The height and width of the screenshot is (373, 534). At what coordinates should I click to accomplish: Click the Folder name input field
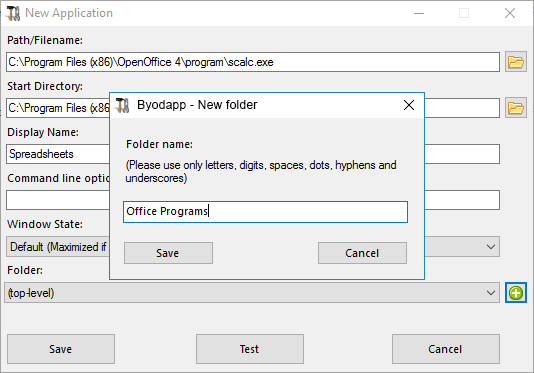click(265, 212)
